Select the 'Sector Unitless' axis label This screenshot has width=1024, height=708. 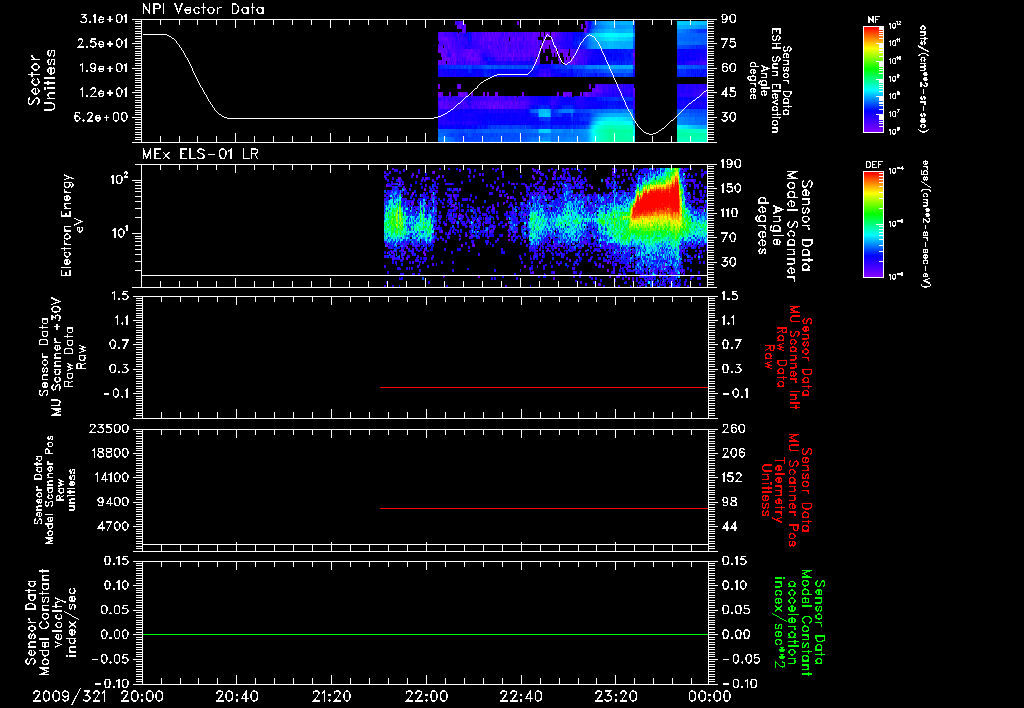(x=42, y=80)
